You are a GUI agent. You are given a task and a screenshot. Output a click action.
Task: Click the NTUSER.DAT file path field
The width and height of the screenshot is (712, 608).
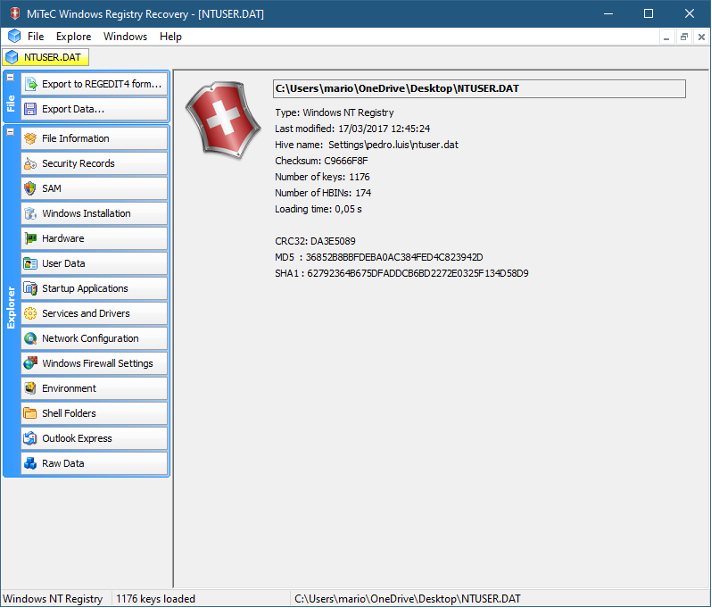click(479, 89)
